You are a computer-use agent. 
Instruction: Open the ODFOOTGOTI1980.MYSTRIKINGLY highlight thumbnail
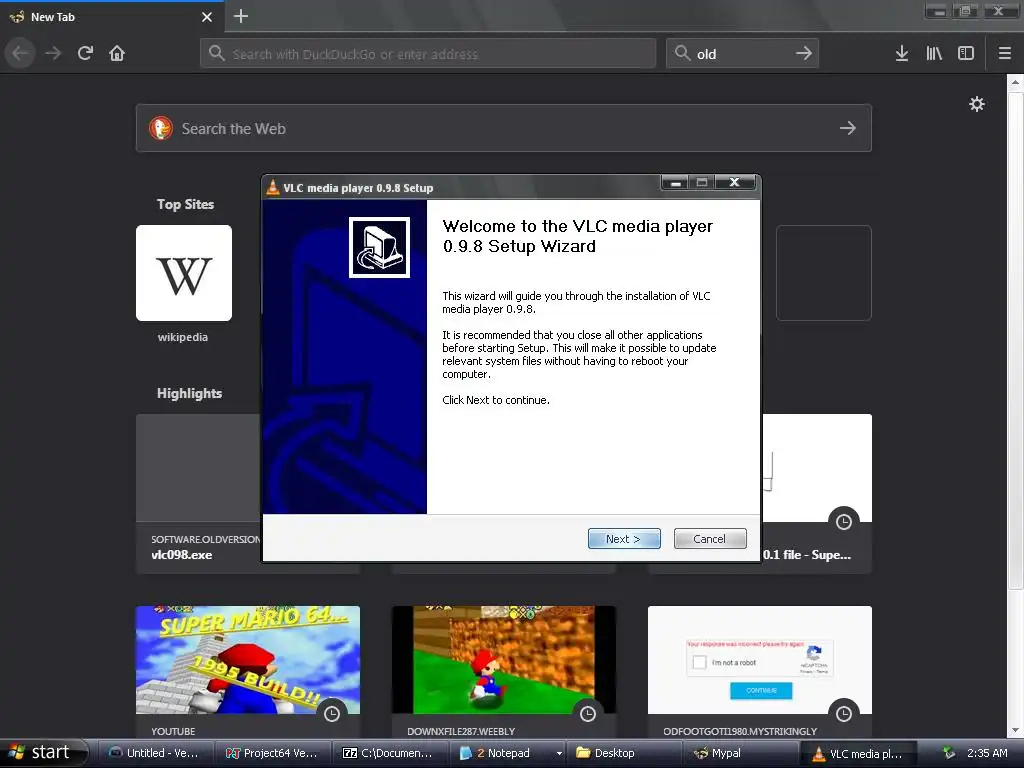[760, 660]
